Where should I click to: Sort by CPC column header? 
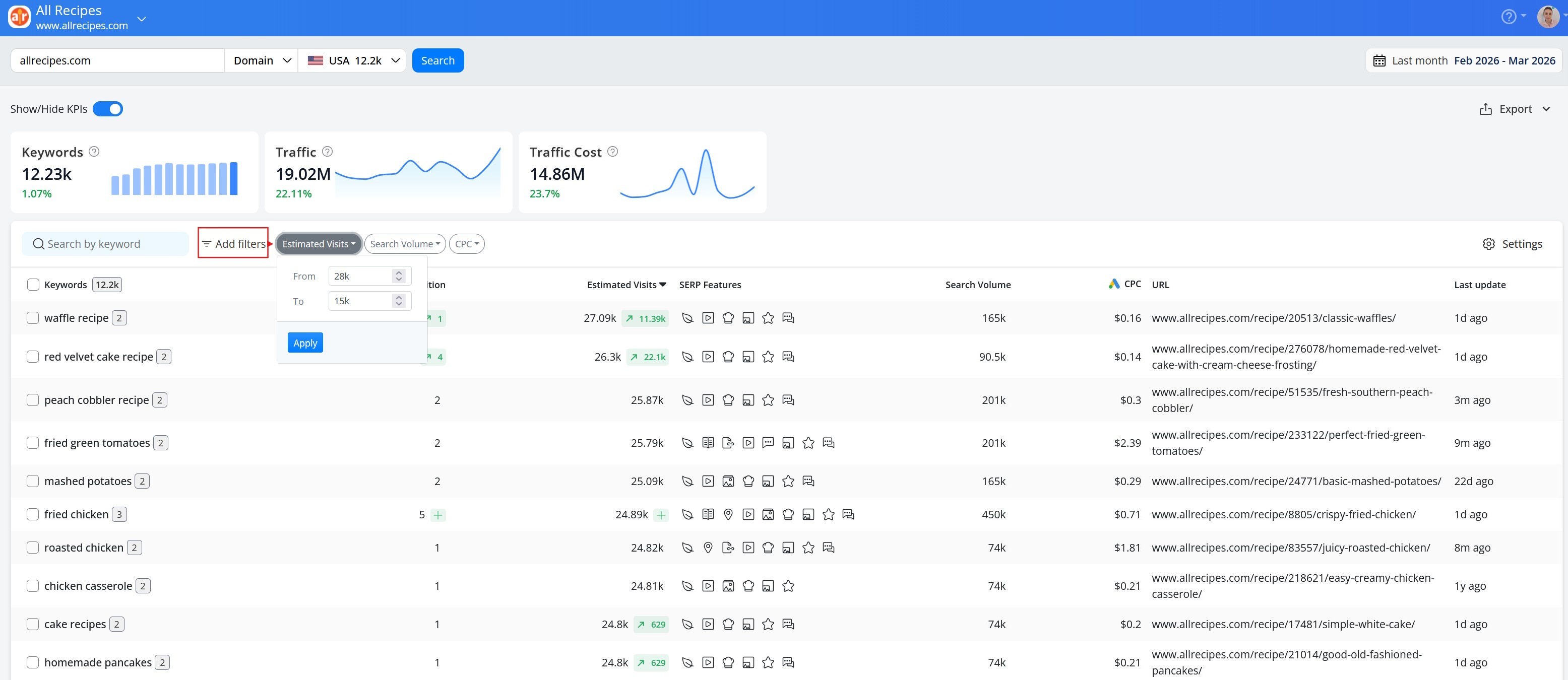click(x=1132, y=284)
